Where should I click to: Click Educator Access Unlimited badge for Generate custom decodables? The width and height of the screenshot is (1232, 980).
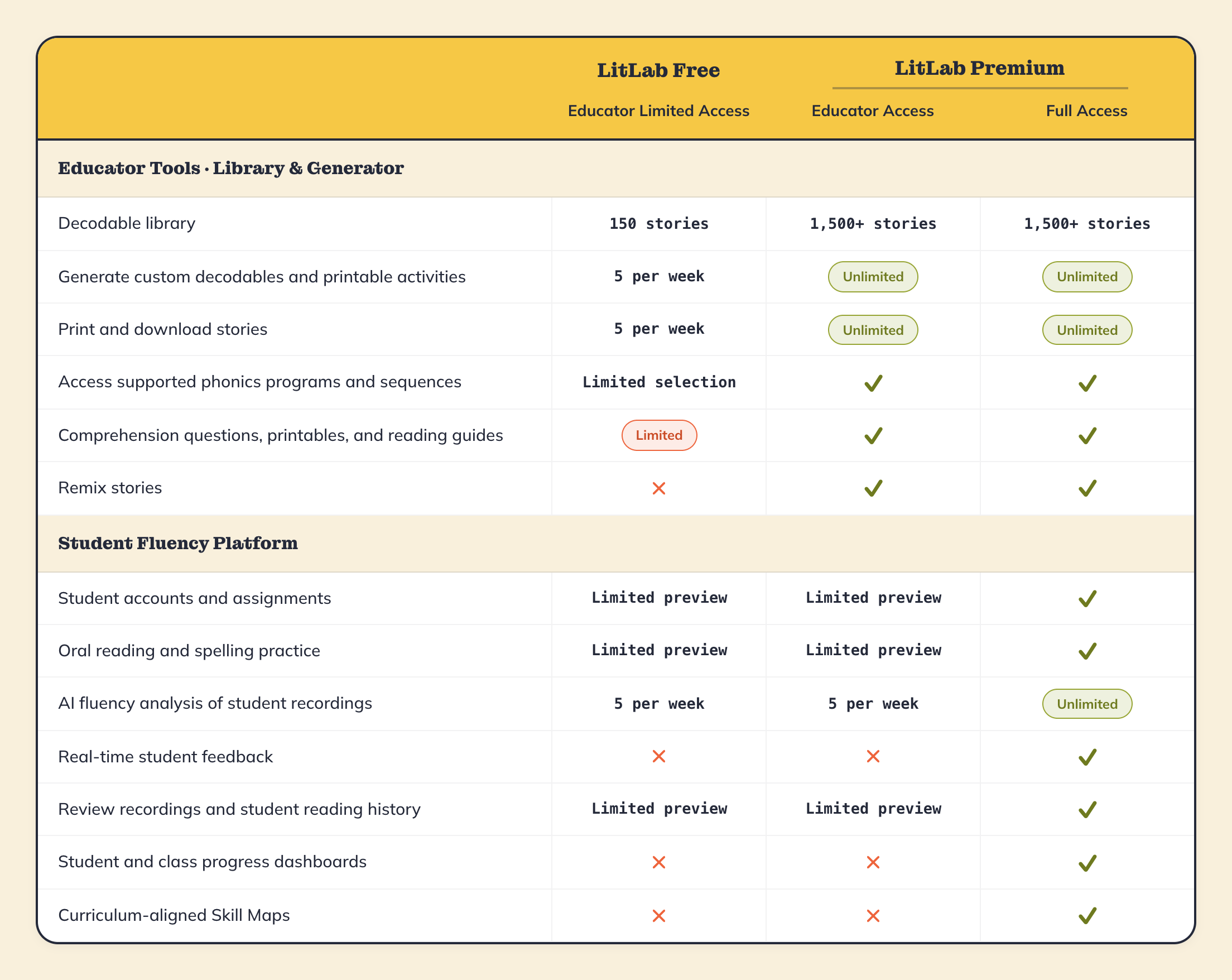point(873,277)
